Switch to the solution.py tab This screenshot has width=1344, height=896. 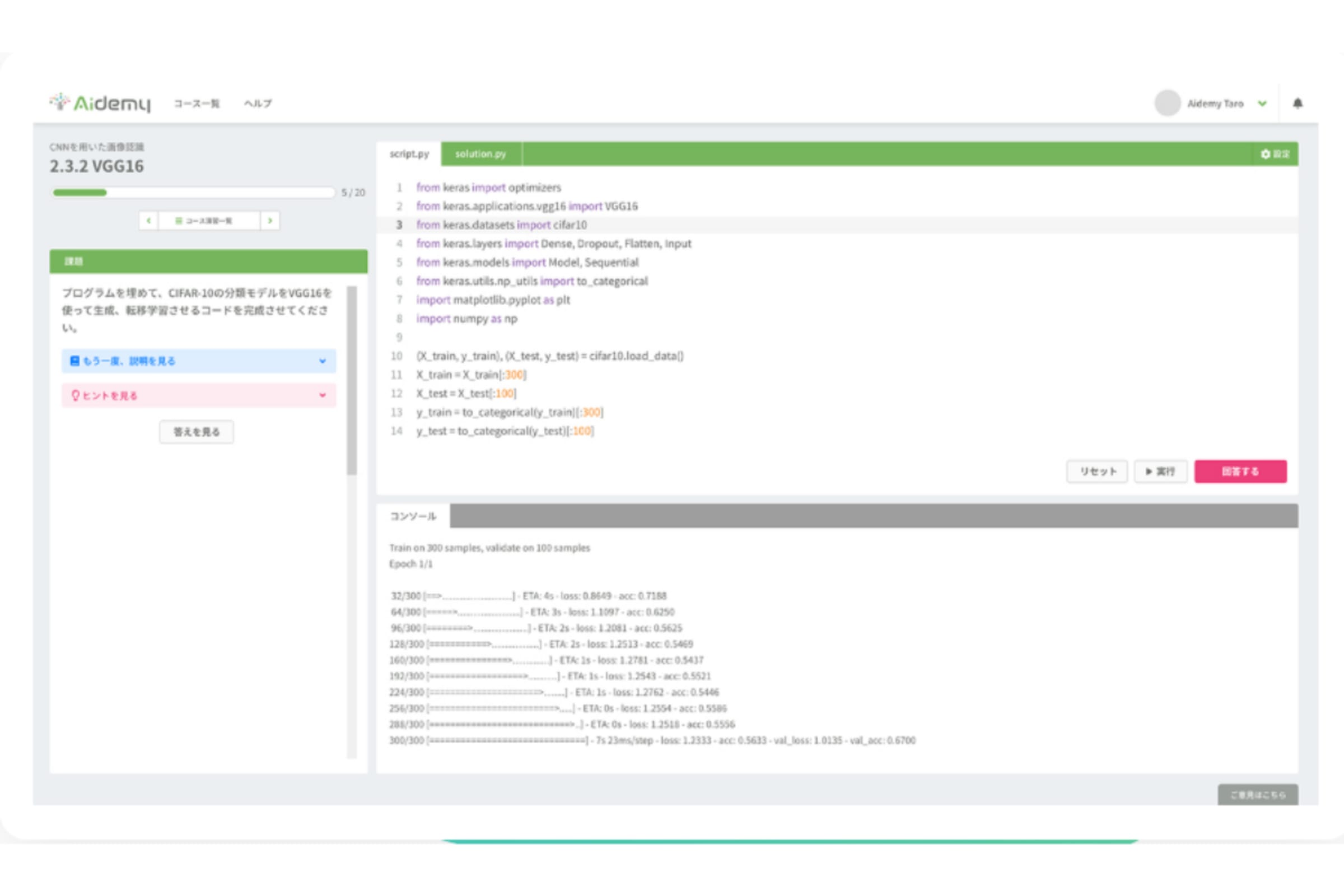tap(480, 153)
